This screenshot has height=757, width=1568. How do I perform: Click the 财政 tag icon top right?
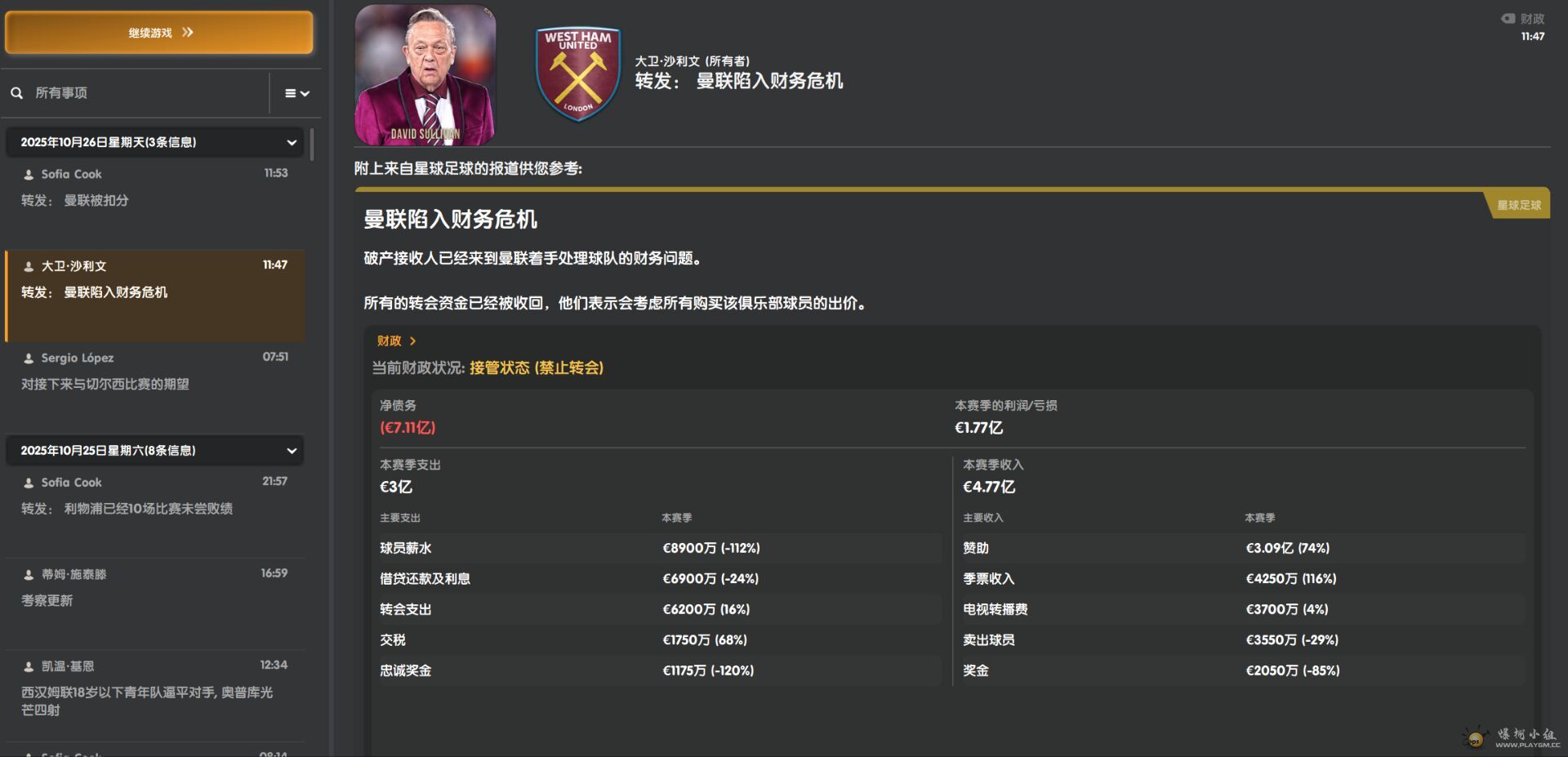click(1508, 18)
